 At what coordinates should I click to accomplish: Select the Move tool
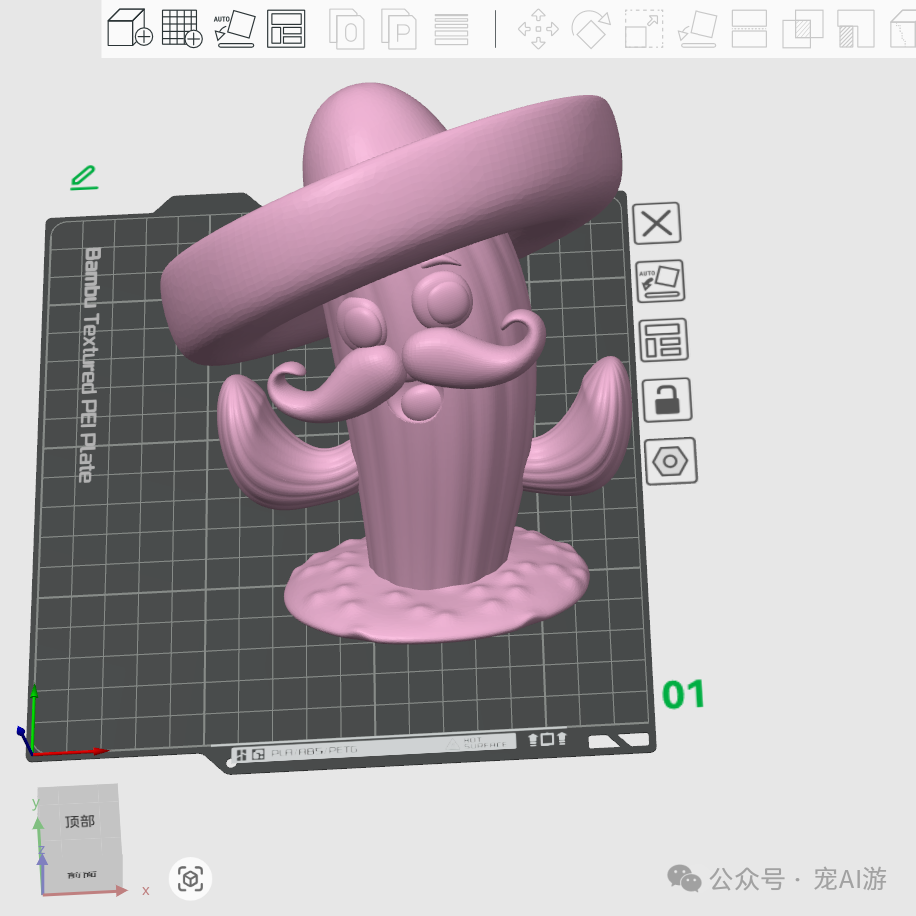pyautogui.click(x=538, y=29)
